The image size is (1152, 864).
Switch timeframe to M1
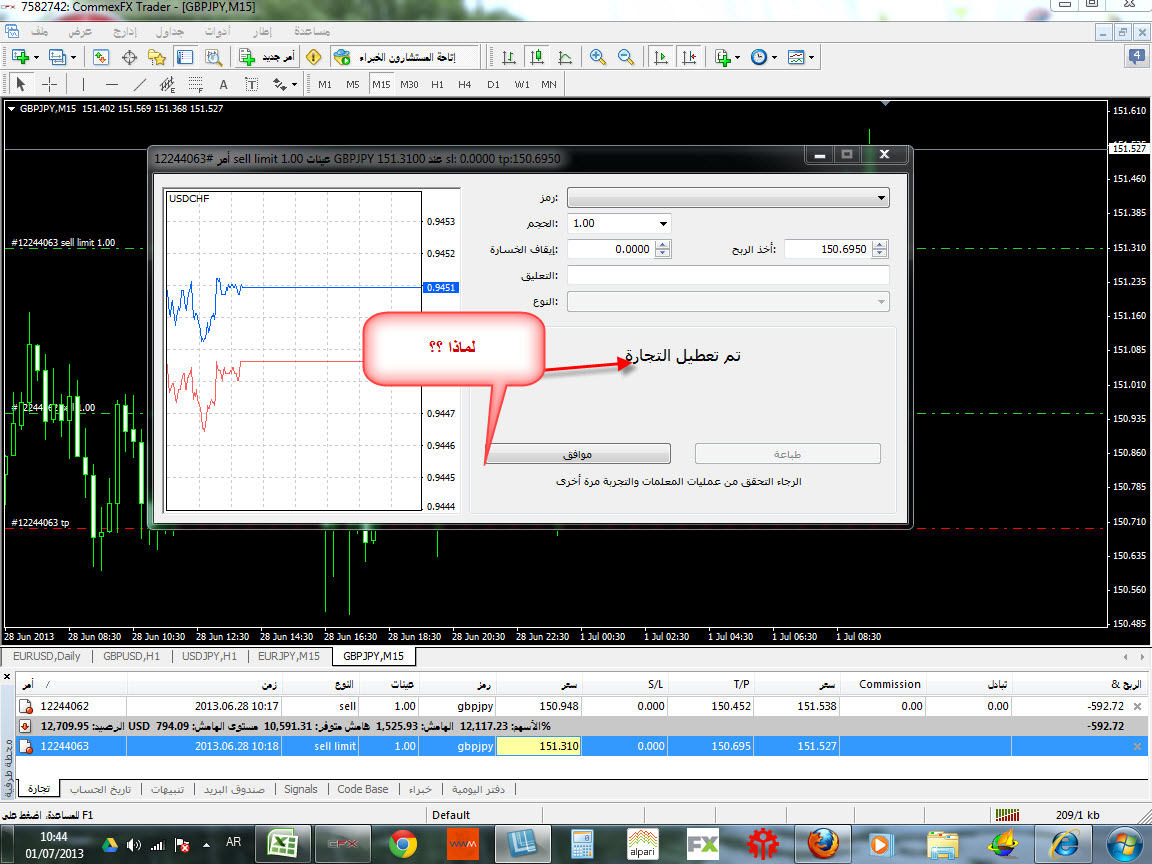click(x=325, y=84)
